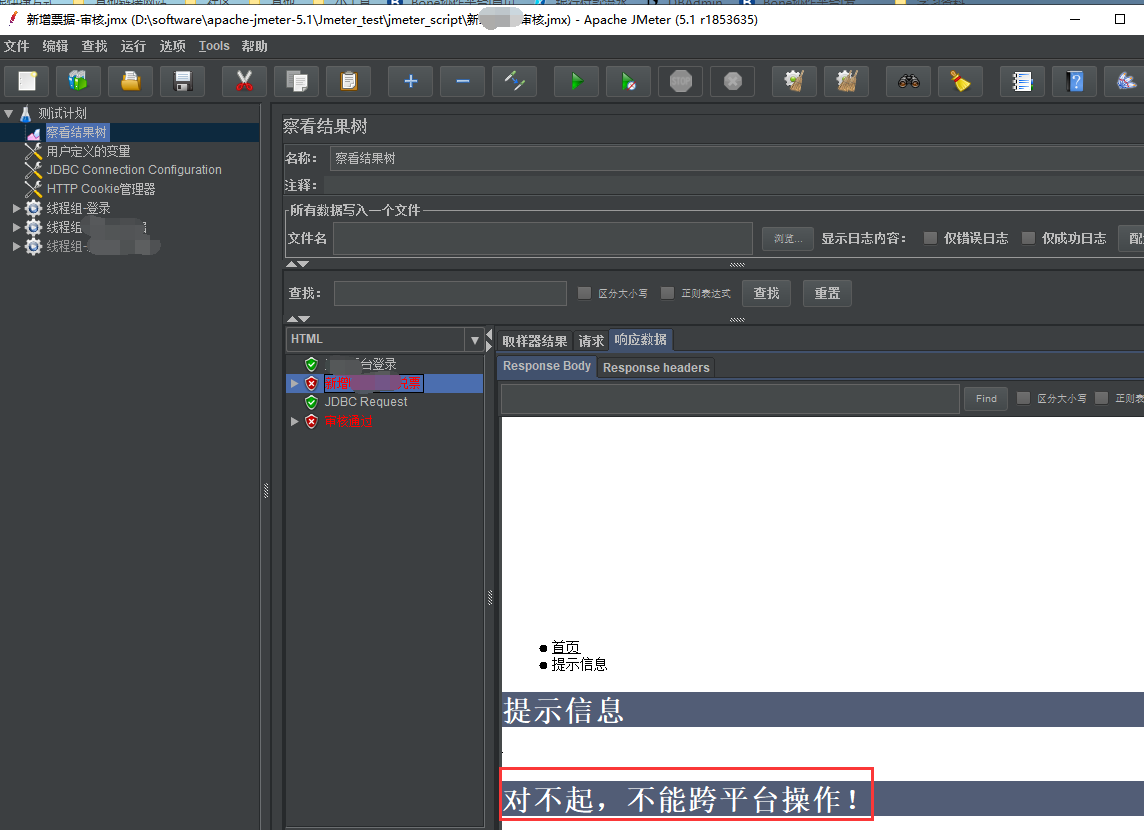Click the 名称 input field
Image resolution: width=1144 pixels, height=830 pixels.
click(x=737, y=158)
